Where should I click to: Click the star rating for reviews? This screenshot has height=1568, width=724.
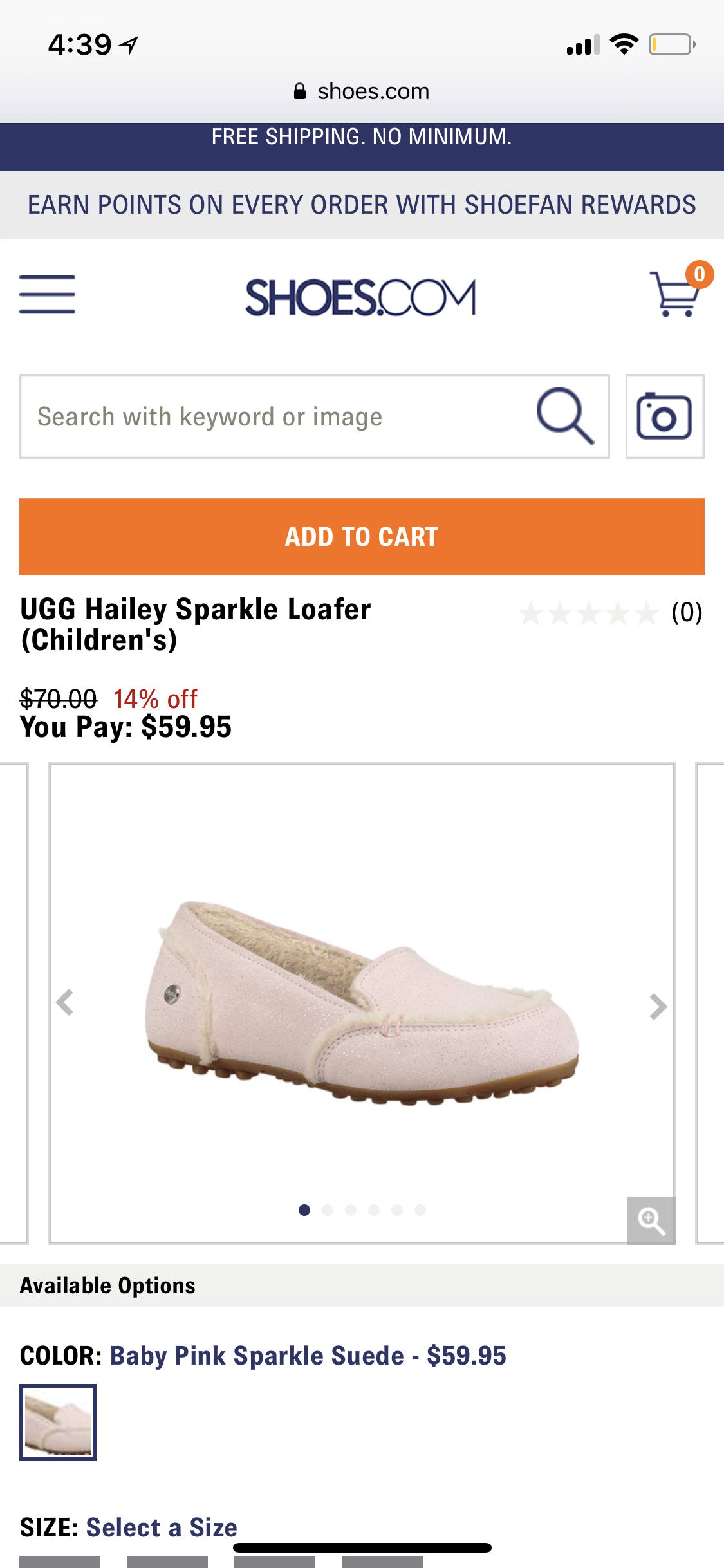click(x=588, y=613)
